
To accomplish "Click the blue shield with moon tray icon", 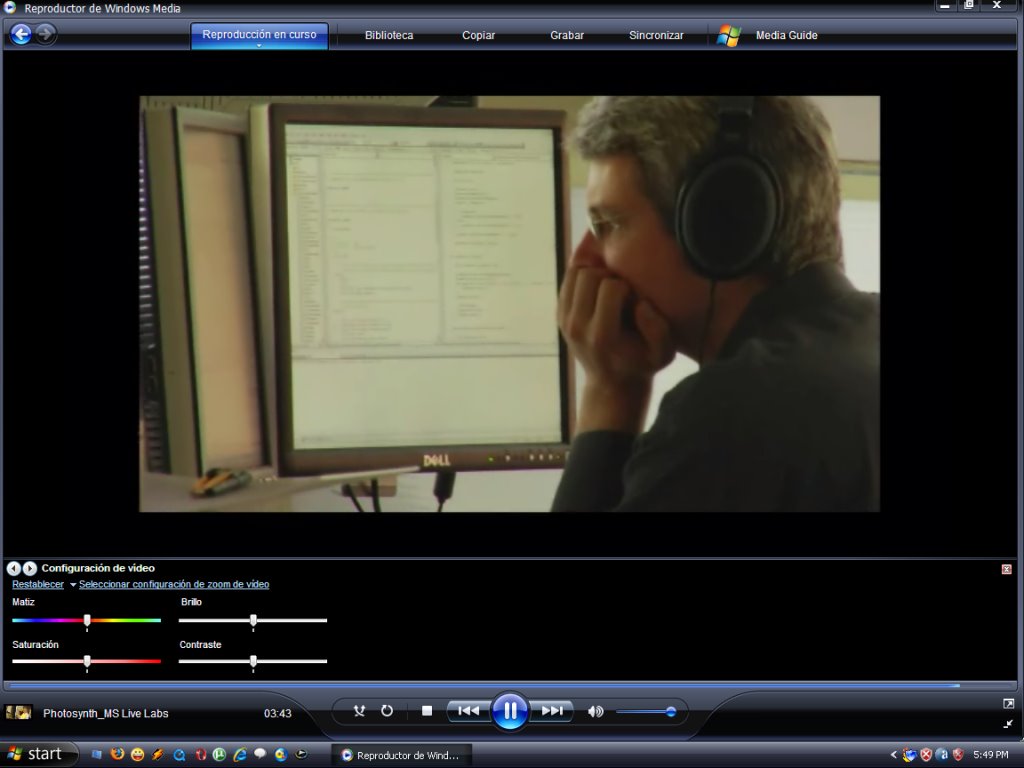I will [909, 755].
